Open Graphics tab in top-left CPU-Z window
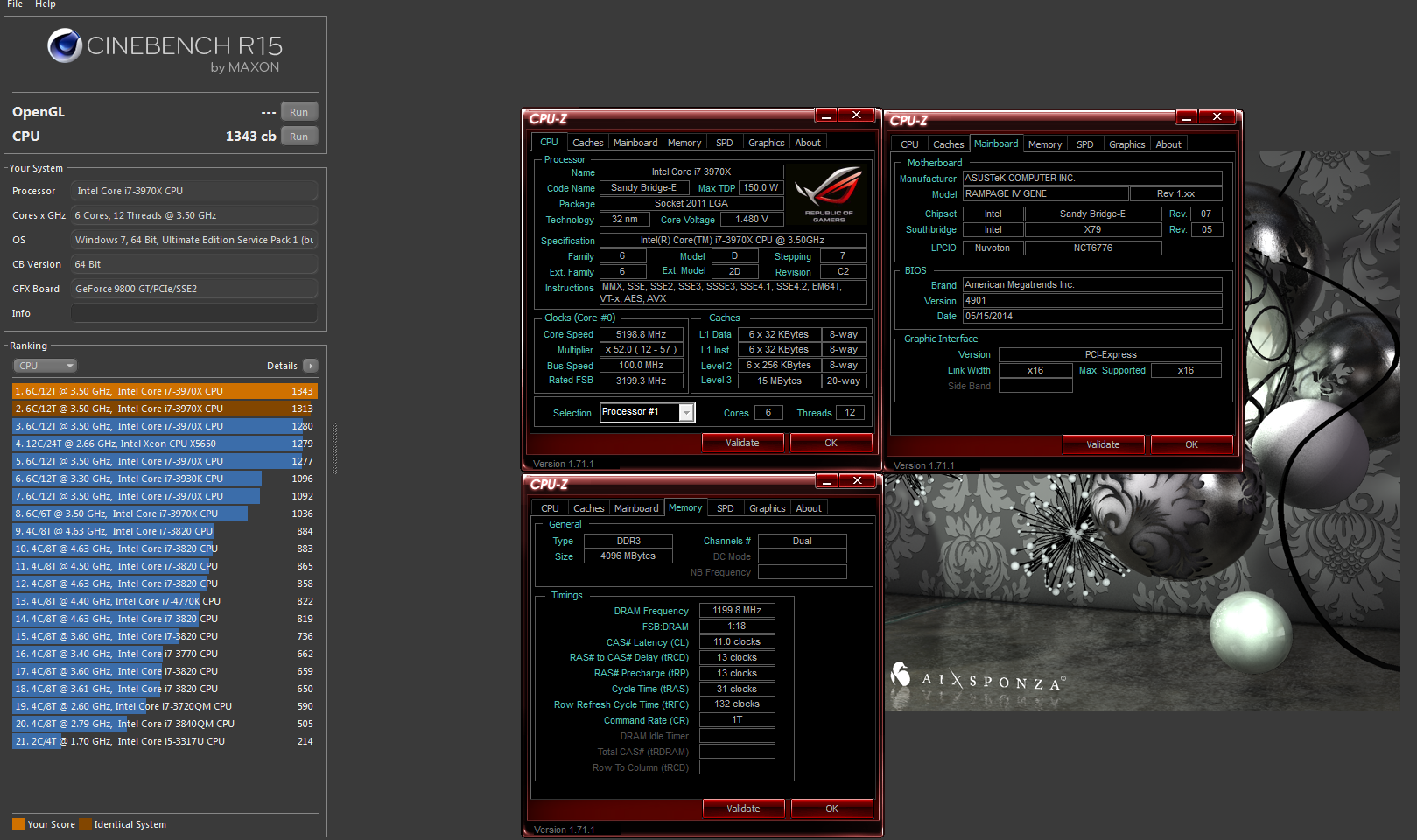This screenshot has height=840, width=1417. tap(767, 143)
